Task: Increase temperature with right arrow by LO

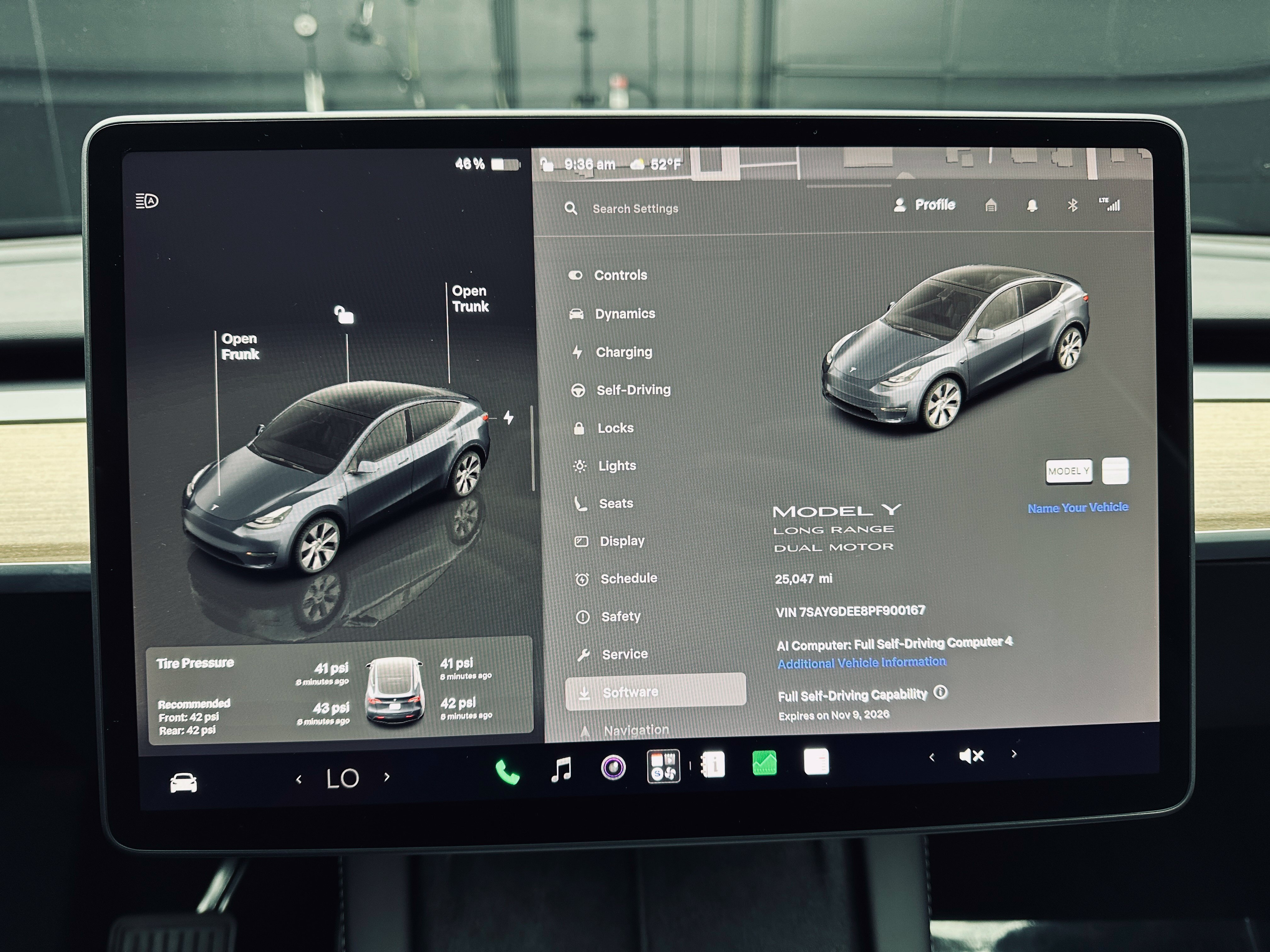Action: click(387, 777)
